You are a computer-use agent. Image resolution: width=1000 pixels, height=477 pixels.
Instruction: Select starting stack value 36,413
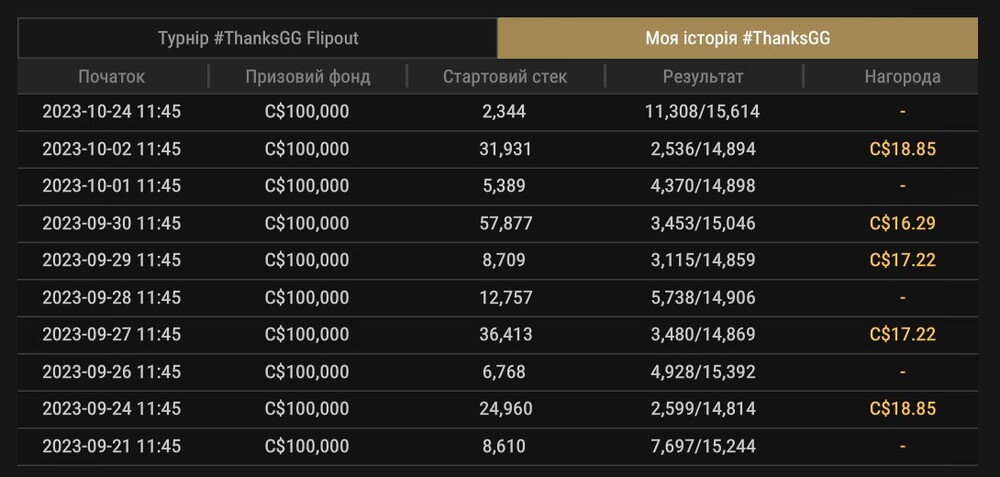[505, 334]
